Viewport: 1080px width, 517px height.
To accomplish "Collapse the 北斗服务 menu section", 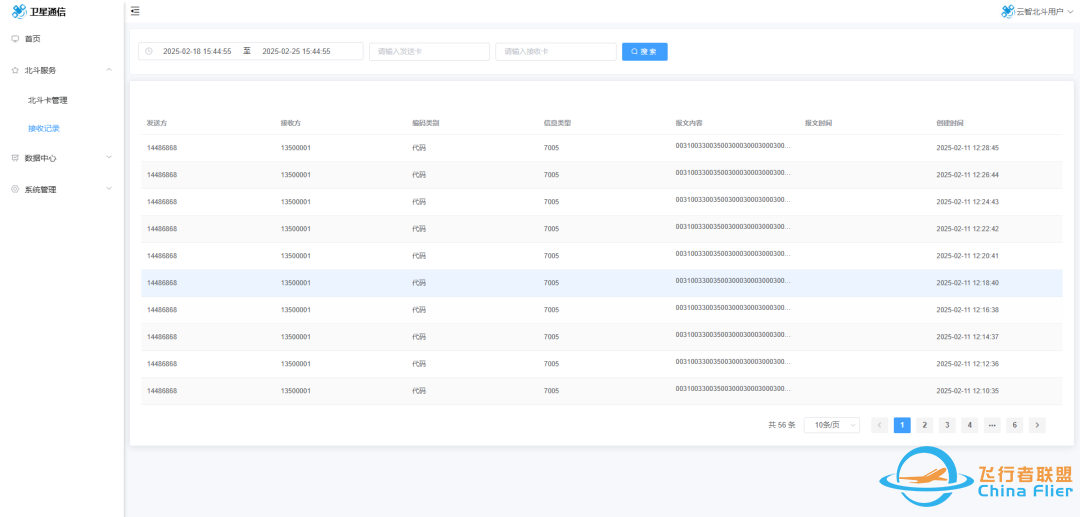I will tap(108, 70).
